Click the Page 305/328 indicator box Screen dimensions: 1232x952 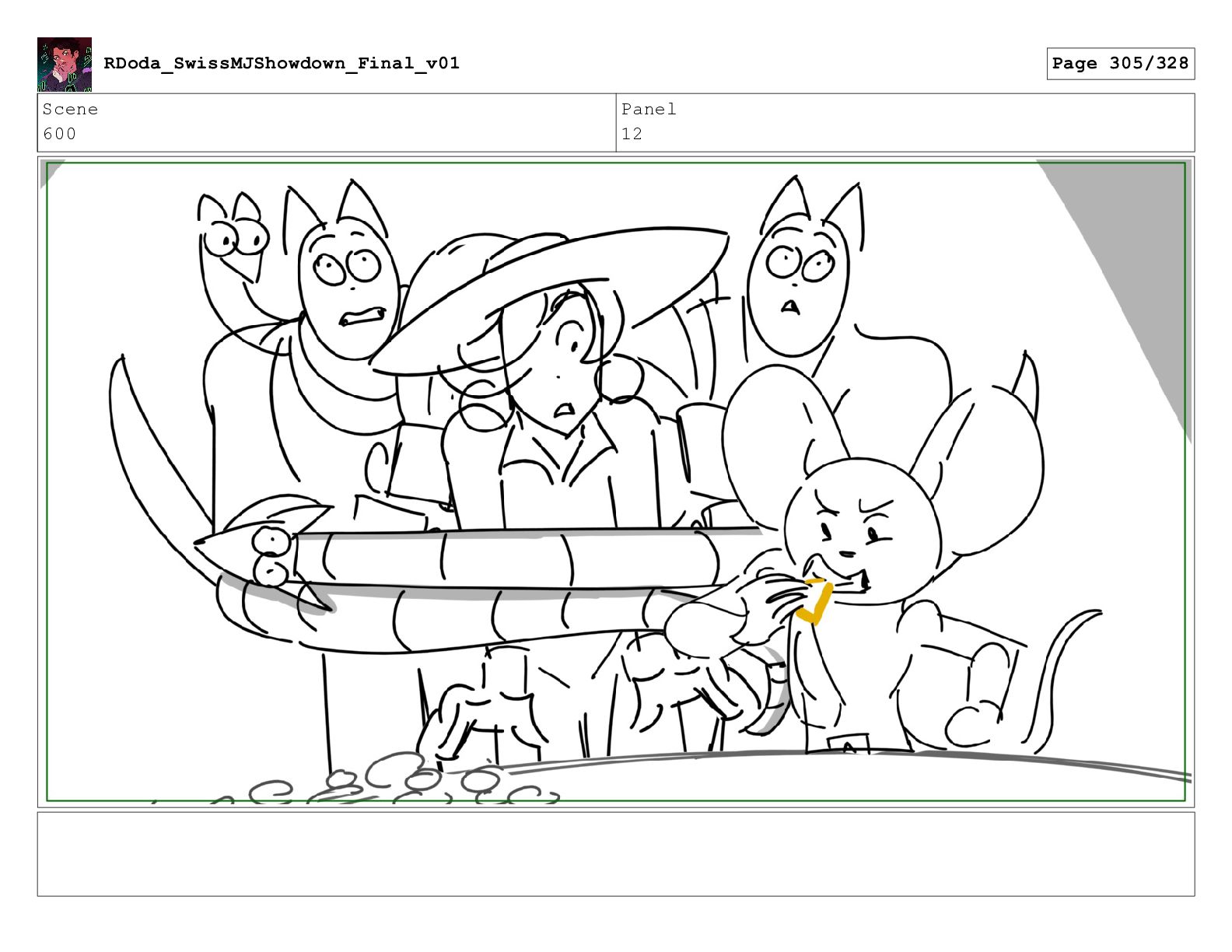click(1120, 64)
